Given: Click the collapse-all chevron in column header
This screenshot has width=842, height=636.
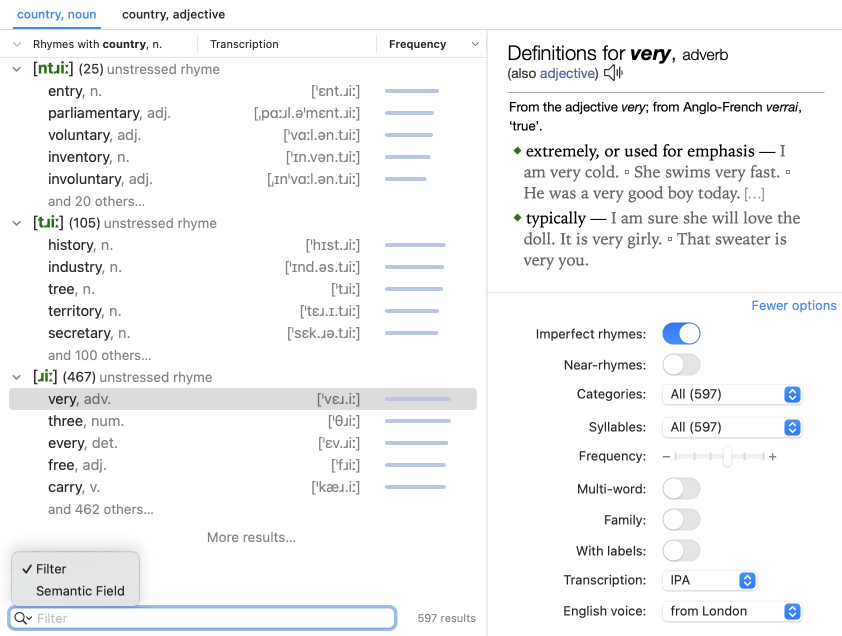Looking at the screenshot, I should coord(17,44).
